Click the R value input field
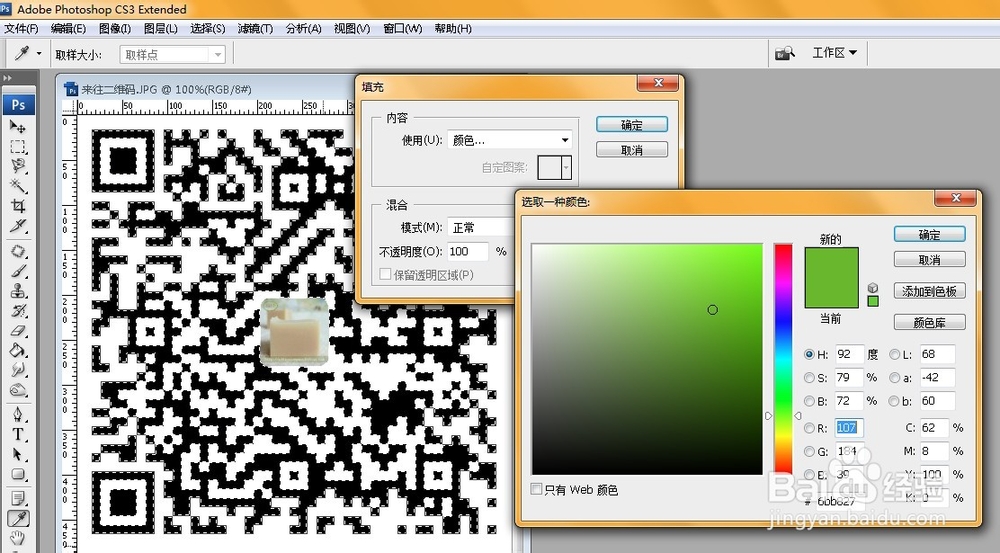The height and width of the screenshot is (553, 1000). 849,428
